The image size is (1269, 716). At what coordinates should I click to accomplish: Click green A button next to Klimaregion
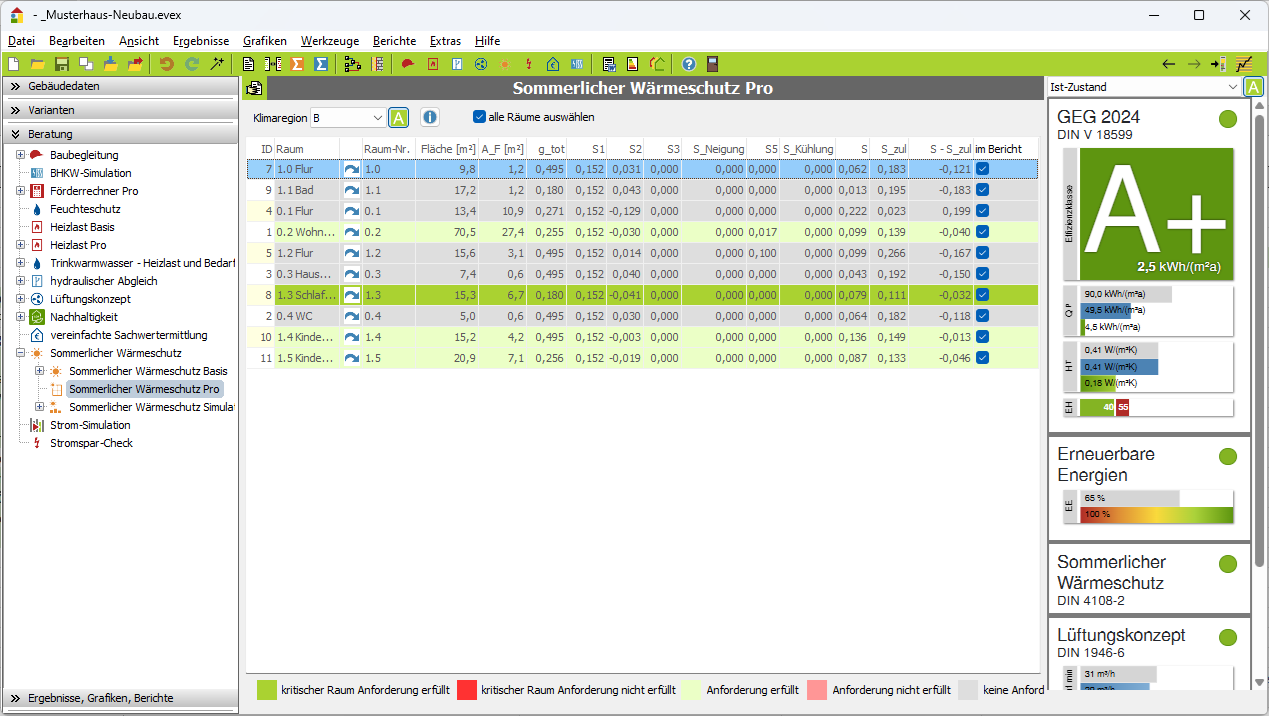(398, 118)
